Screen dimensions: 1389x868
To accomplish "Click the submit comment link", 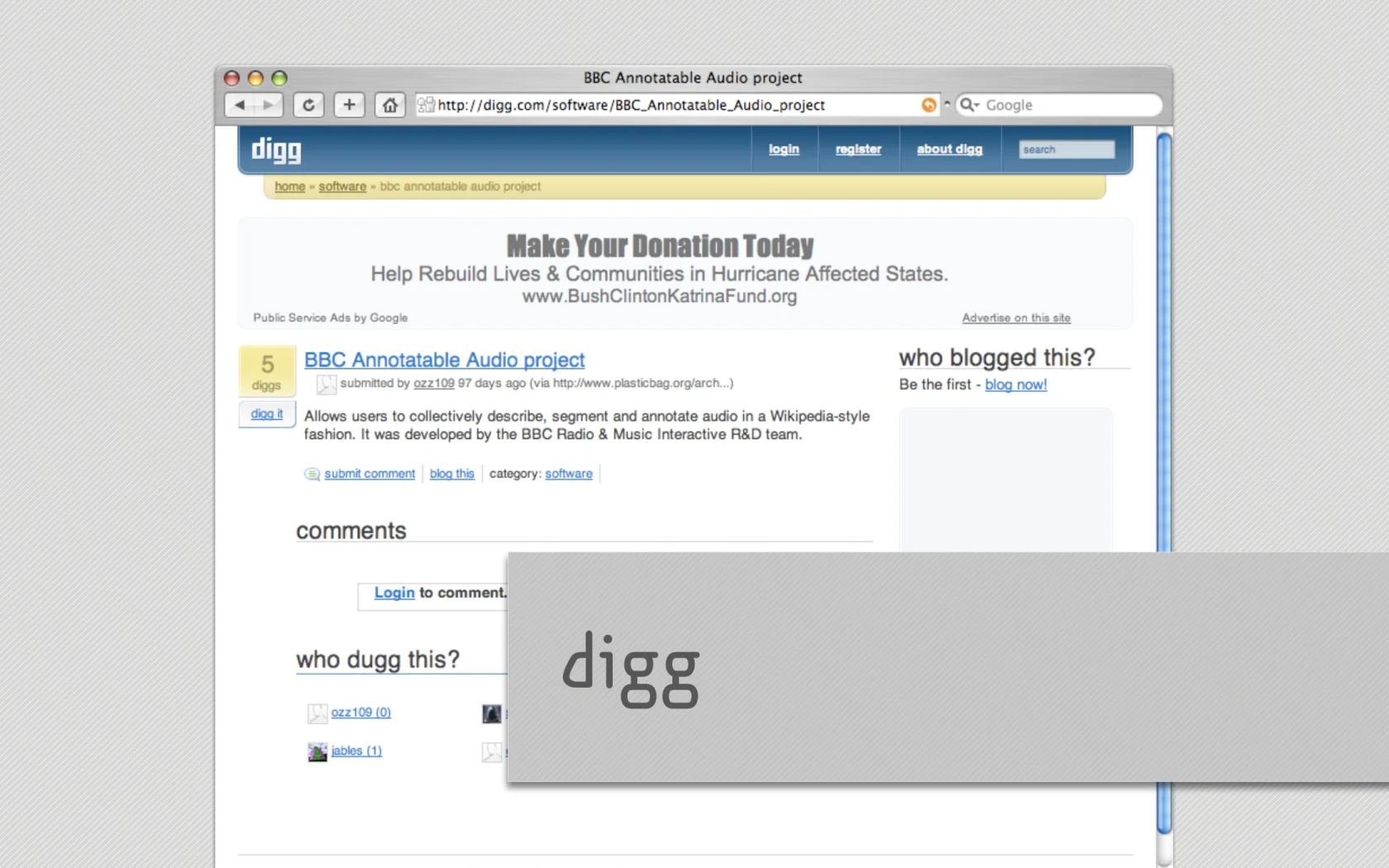I will (370, 474).
